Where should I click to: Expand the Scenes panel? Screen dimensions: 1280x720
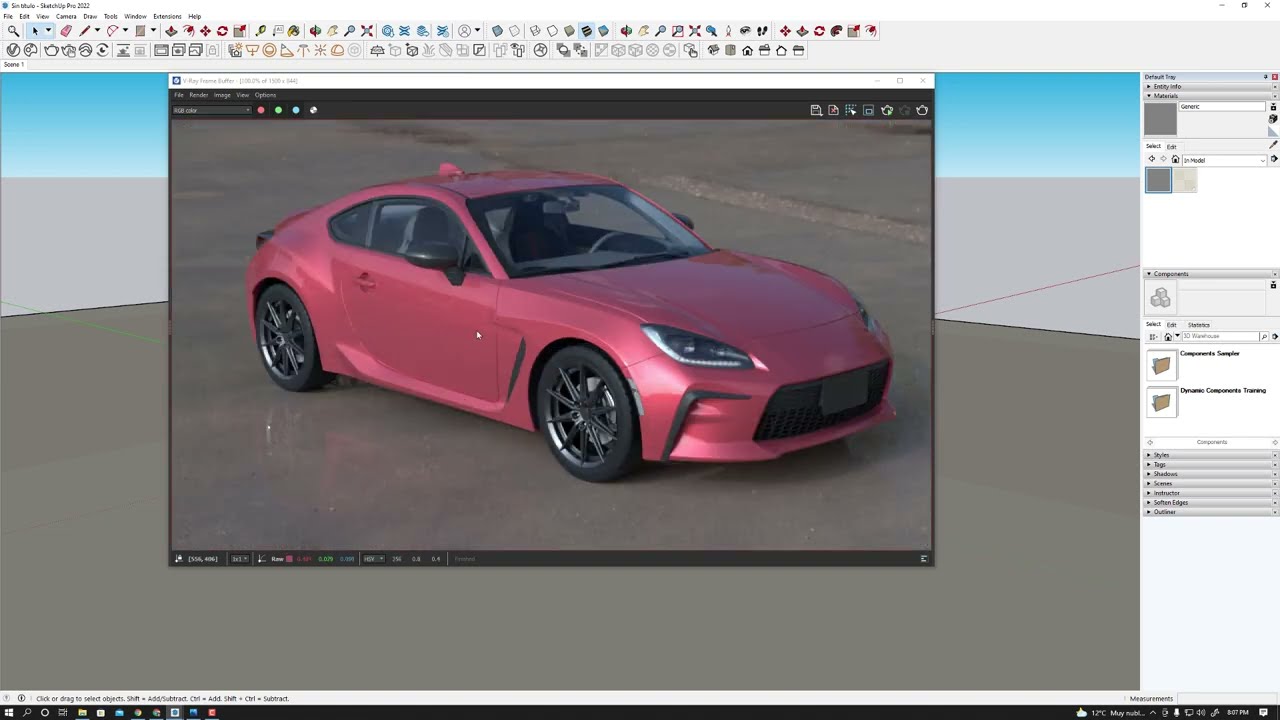click(x=1211, y=483)
